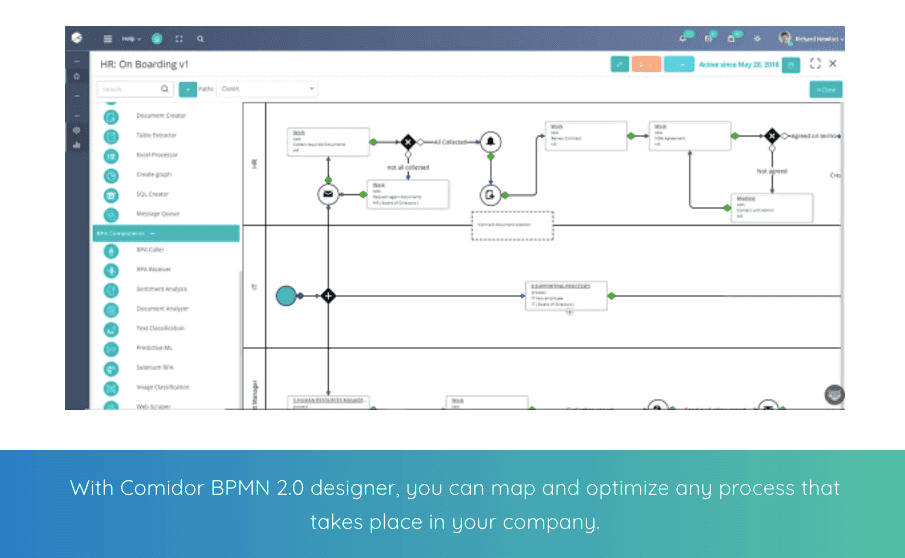Image resolution: width=905 pixels, height=558 pixels.
Task: Click the full screen icon in the top bar
Action: (179, 39)
